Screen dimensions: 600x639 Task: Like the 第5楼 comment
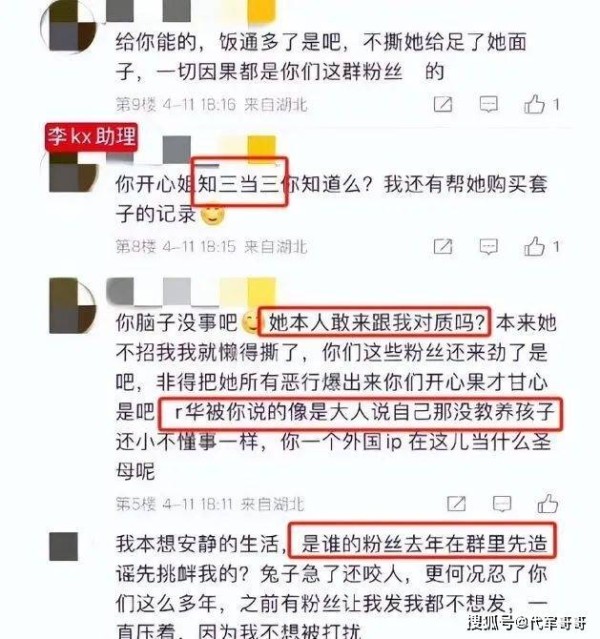547,503
